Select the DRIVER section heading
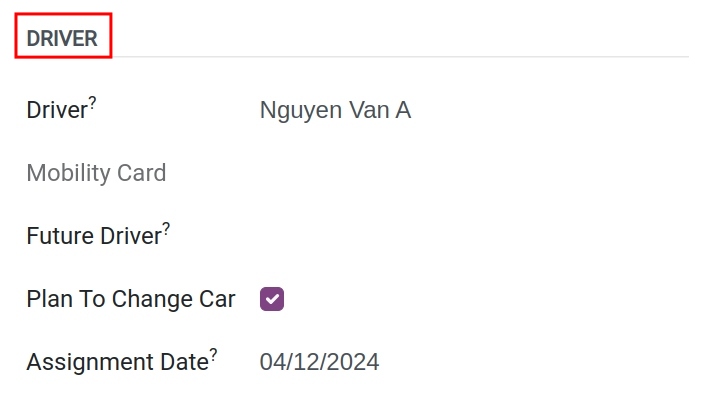Image resolution: width=702 pixels, height=399 pixels. tap(62, 38)
